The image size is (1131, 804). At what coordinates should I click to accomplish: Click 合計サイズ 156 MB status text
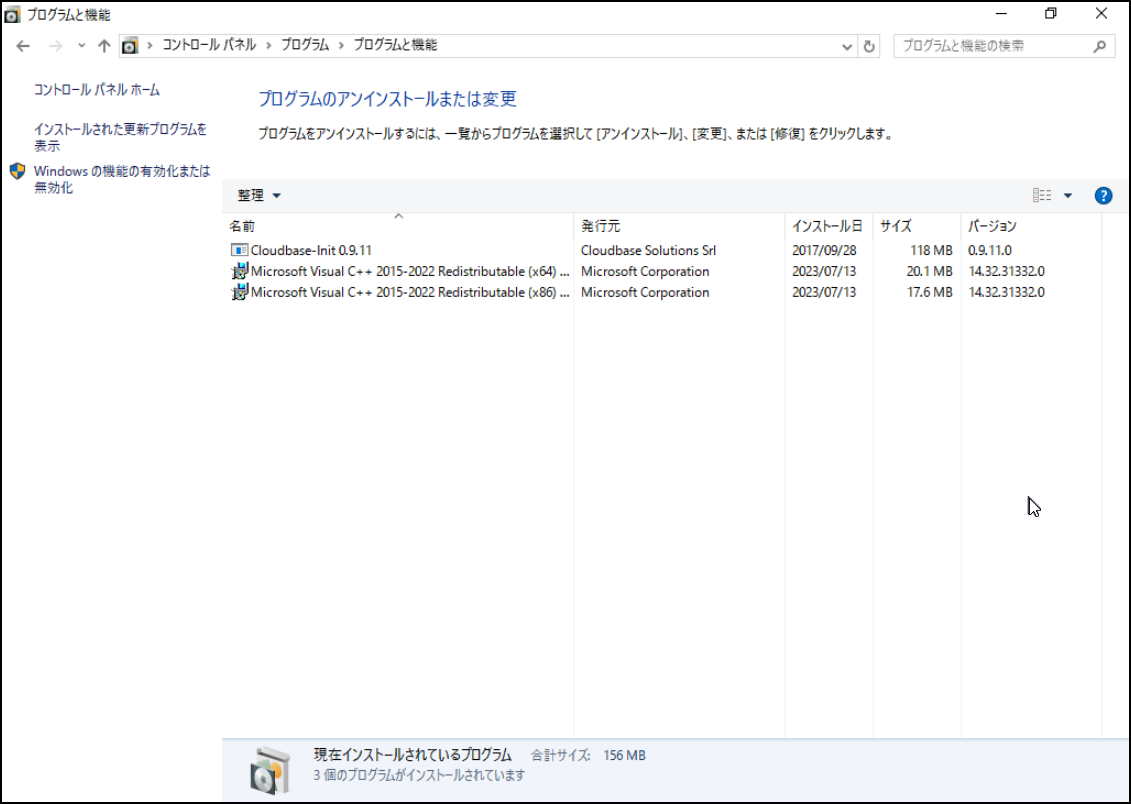pyautogui.click(x=588, y=755)
